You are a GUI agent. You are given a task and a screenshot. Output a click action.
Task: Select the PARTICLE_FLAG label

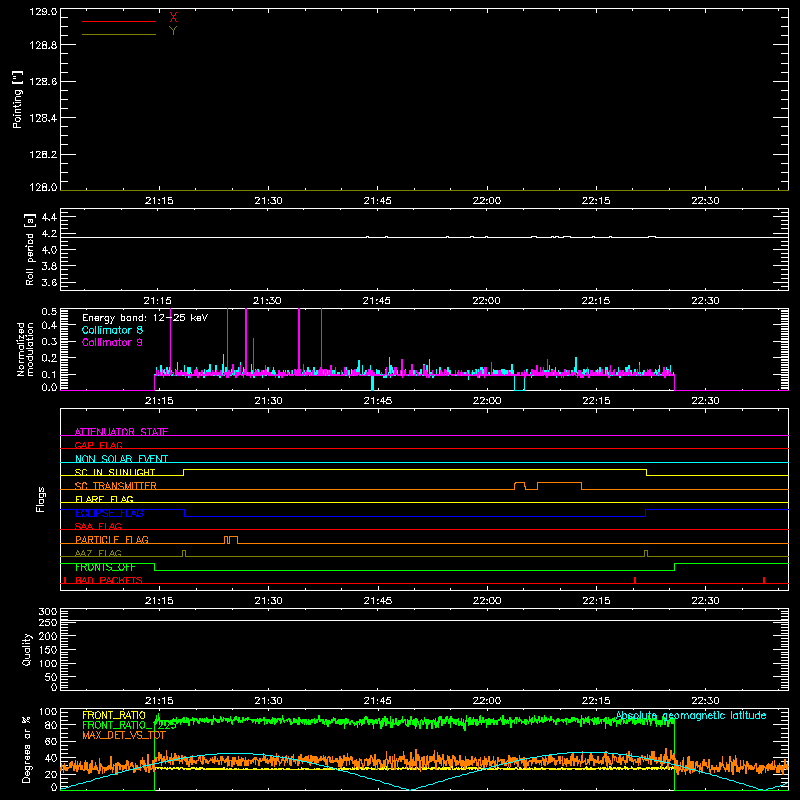click(112, 539)
